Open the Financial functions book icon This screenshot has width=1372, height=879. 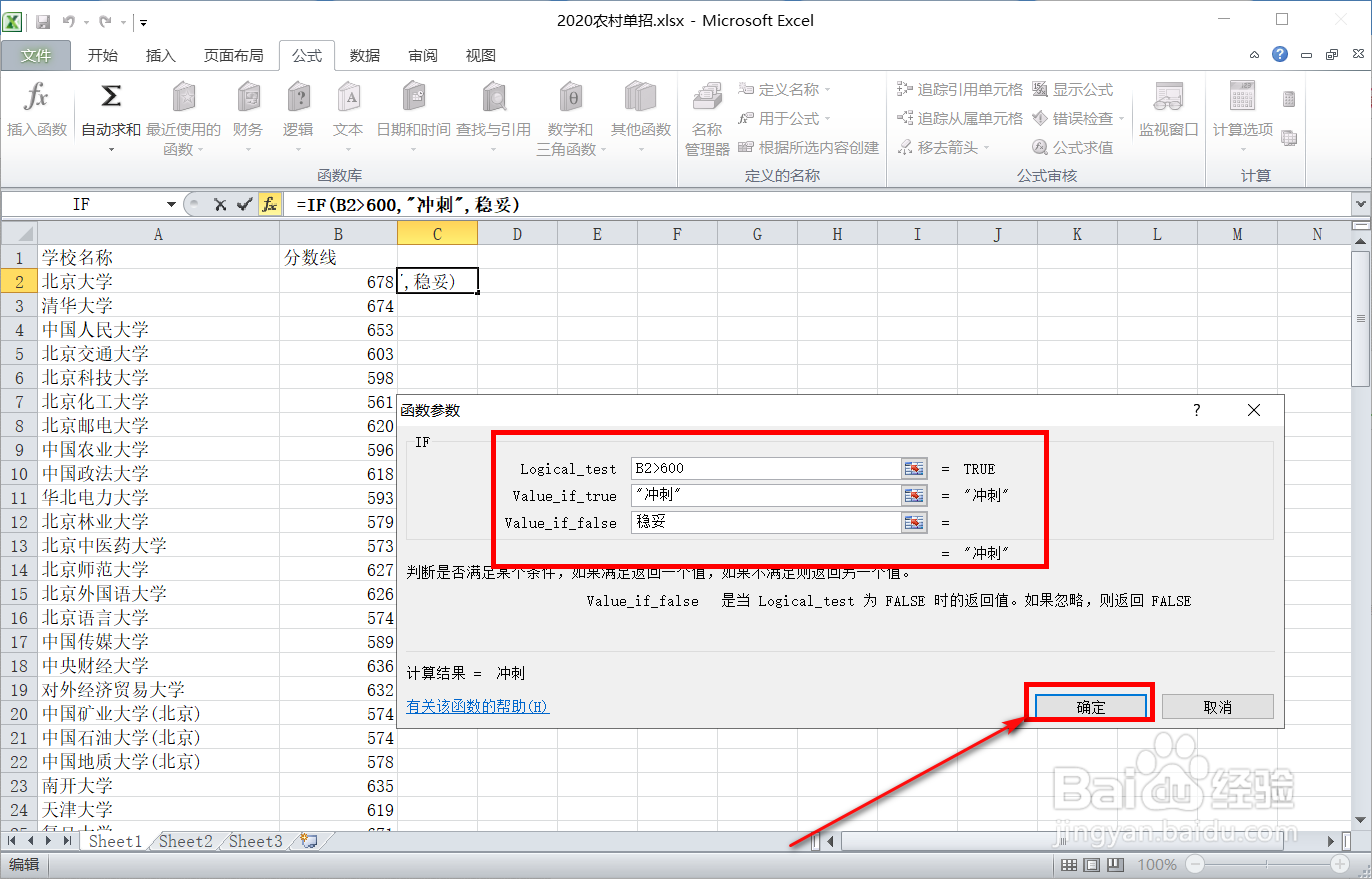[x=248, y=97]
